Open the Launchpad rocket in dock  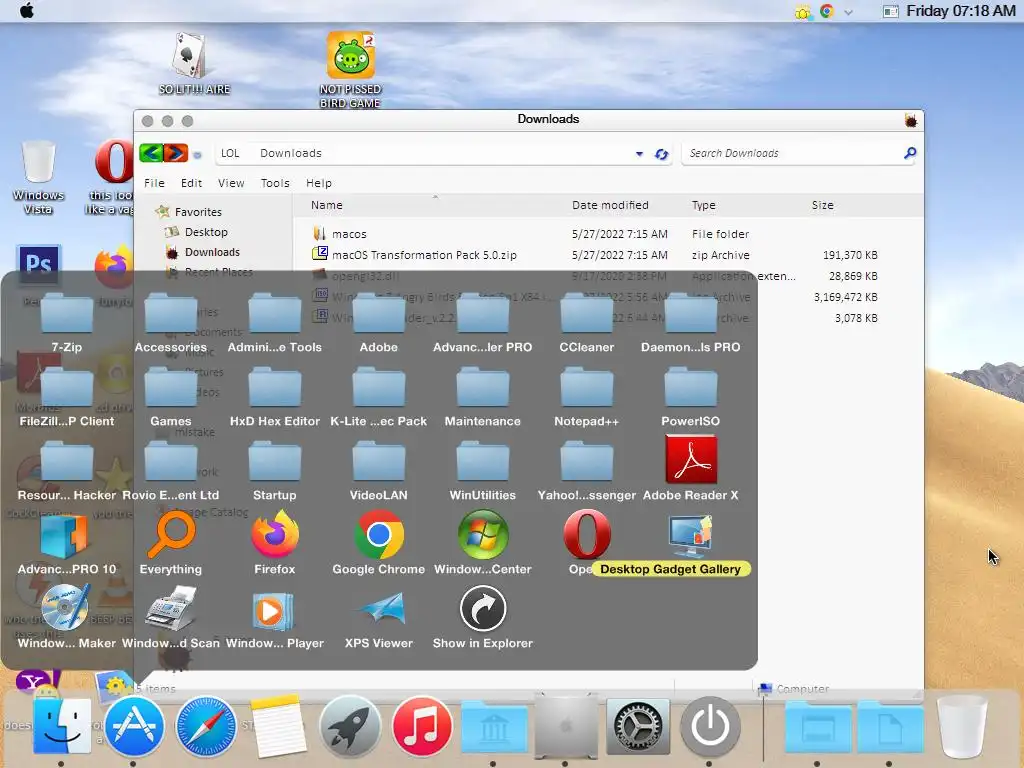coord(350,726)
